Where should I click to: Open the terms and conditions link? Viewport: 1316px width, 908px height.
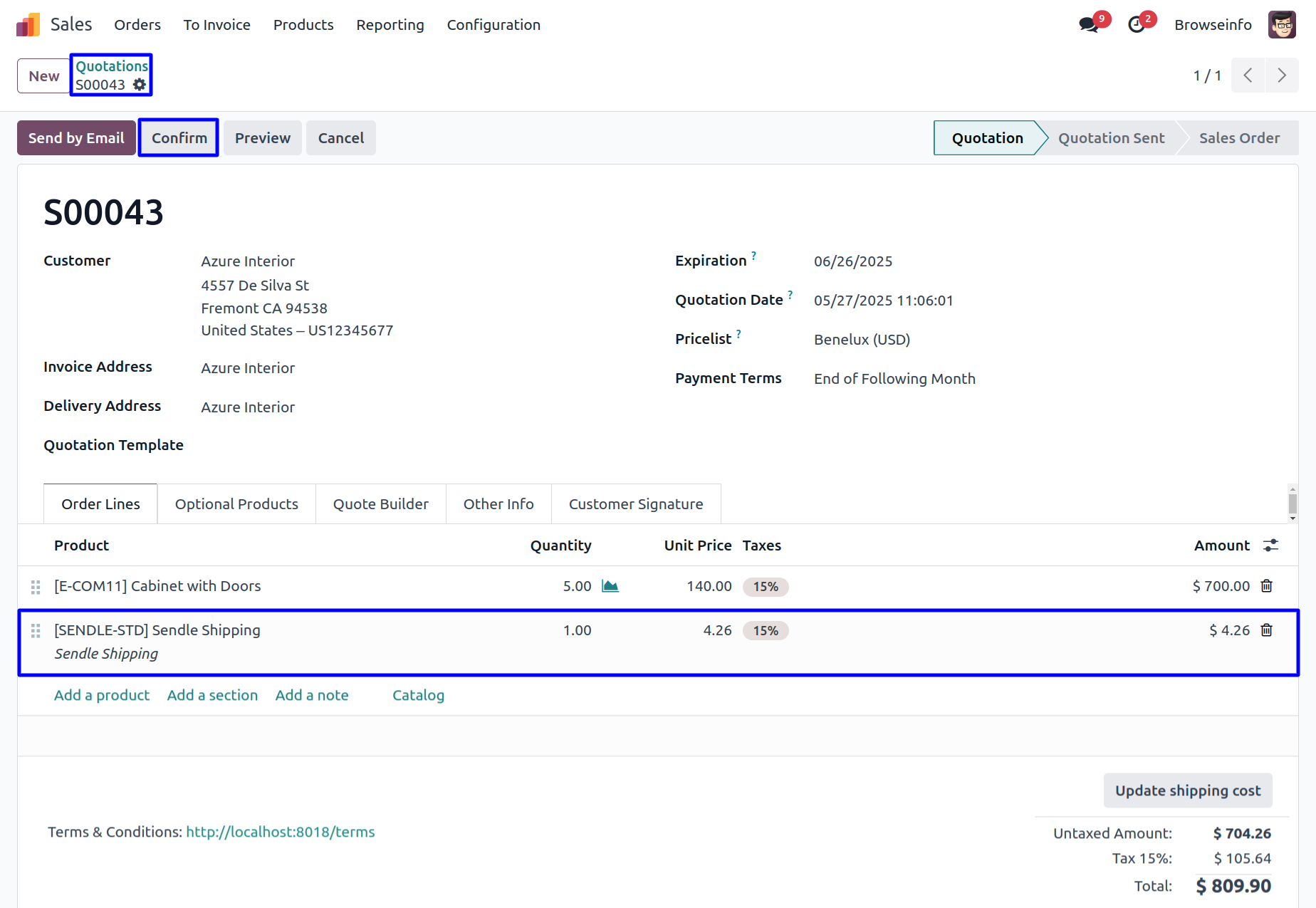click(x=280, y=832)
